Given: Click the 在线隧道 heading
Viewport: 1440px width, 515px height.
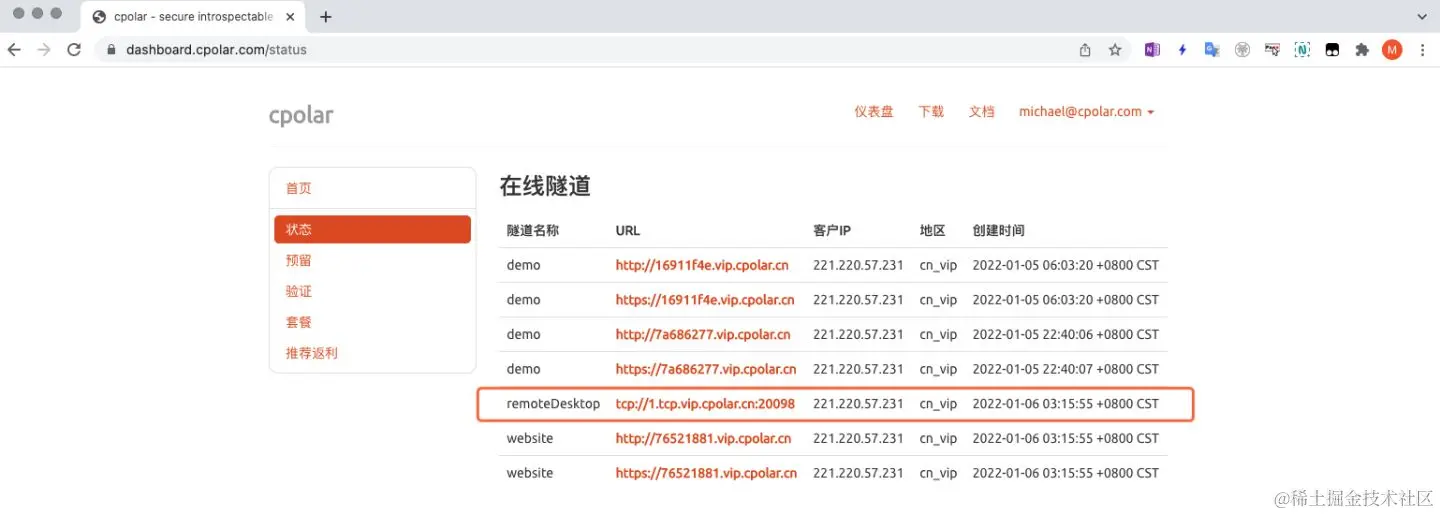Looking at the screenshot, I should click(x=545, y=186).
